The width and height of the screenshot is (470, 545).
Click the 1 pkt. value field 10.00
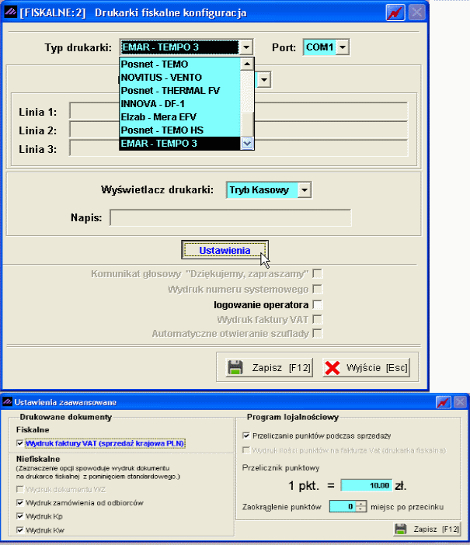click(x=366, y=485)
